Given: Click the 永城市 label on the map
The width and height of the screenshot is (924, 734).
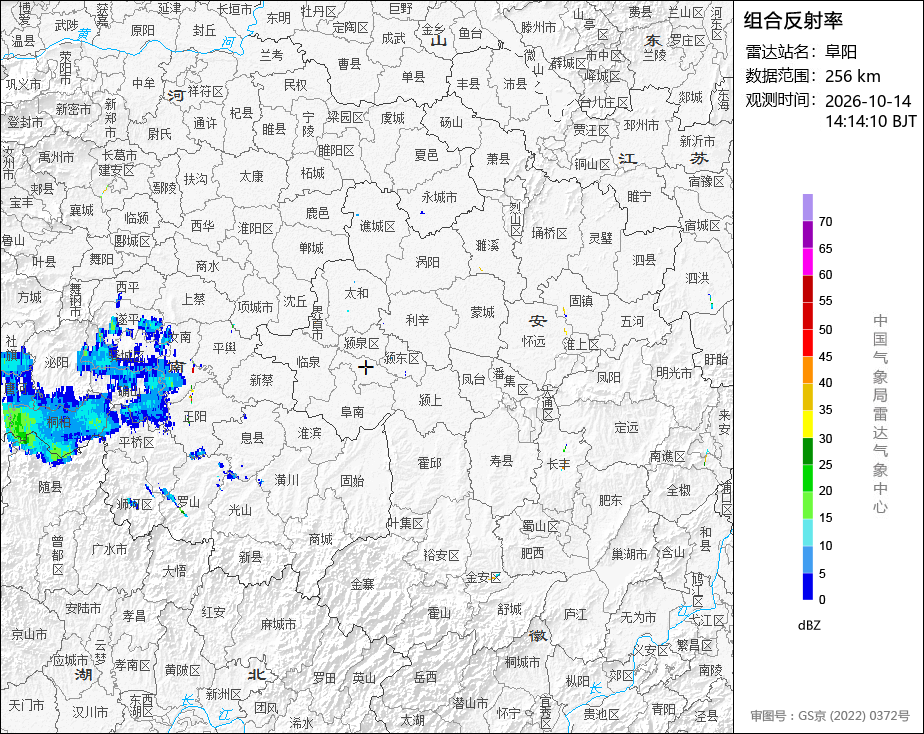Looking at the screenshot, I should pos(440,197).
